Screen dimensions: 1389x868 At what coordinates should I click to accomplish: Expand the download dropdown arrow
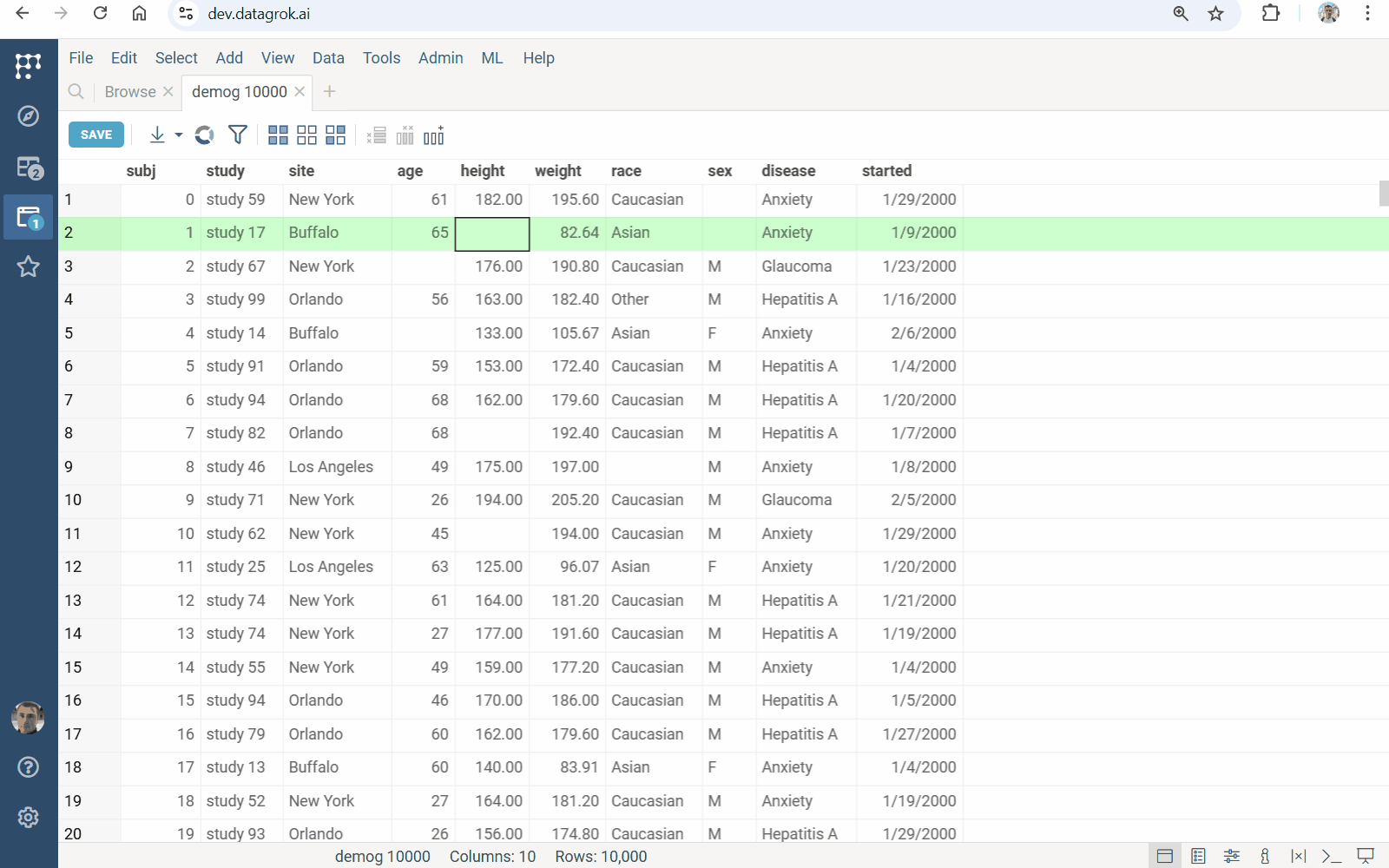click(x=179, y=135)
